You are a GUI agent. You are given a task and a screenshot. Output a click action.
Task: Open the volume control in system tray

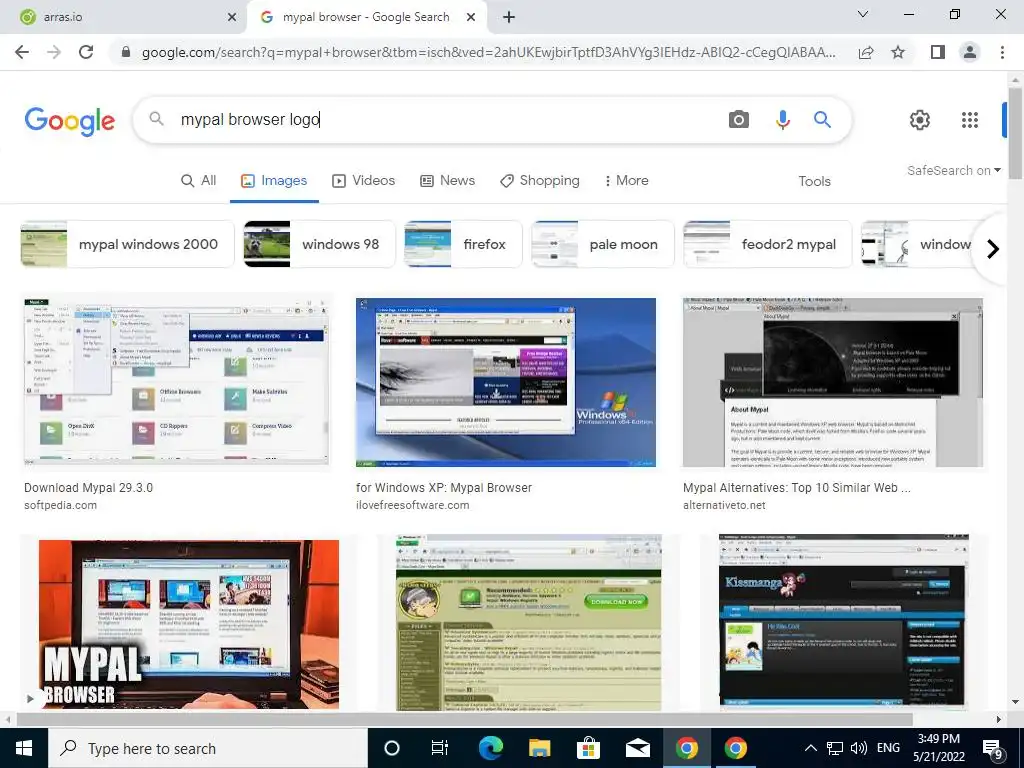[x=859, y=748]
